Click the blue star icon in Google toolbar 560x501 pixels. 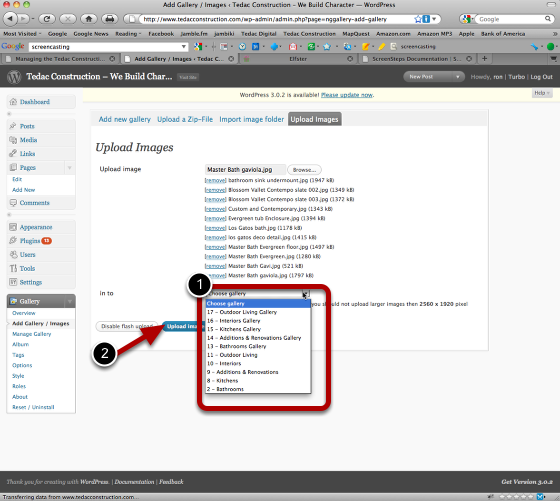tap(327, 46)
